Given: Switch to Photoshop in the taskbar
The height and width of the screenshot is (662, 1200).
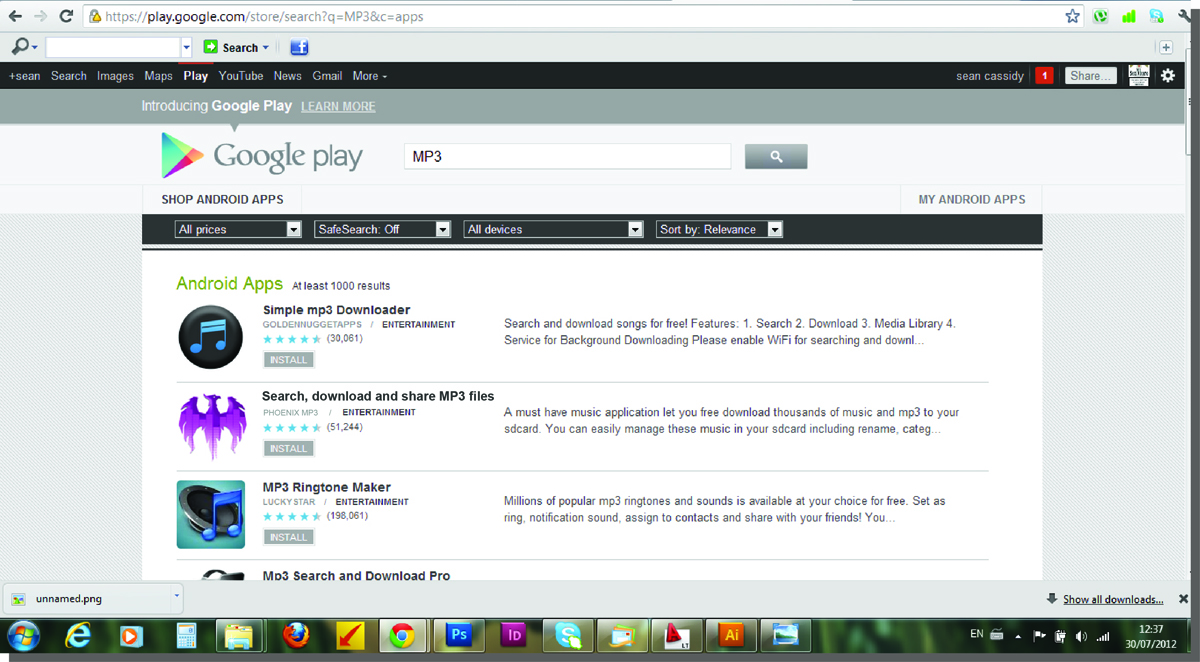Looking at the screenshot, I should (459, 636).
